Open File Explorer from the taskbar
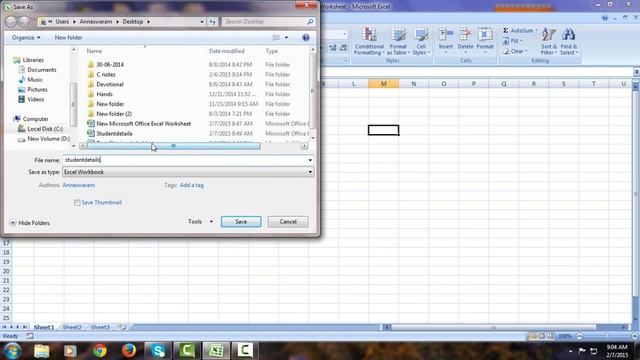Viewport: 640px width, 360px height. click(42, 351)
